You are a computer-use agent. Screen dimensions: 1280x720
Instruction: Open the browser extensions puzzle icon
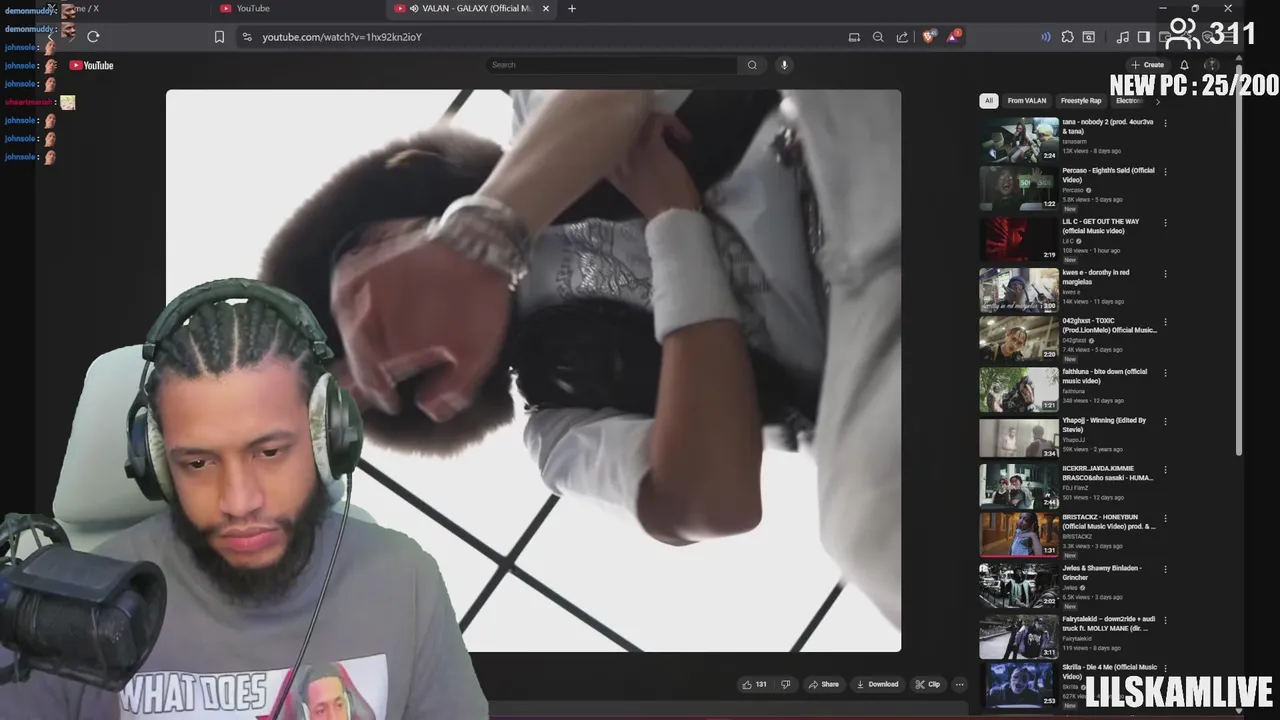(1067, 37)
